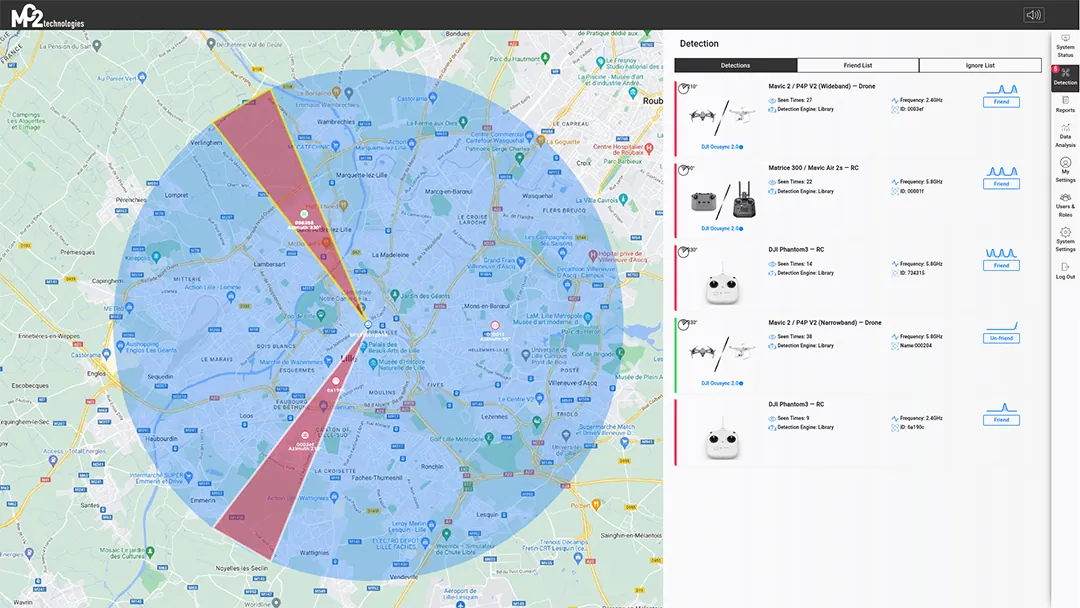Screen dimensions: 1080x608
Task: Mark Matrice 300 / Mavic Air 2s as Friend
Action: (1001, 184)
